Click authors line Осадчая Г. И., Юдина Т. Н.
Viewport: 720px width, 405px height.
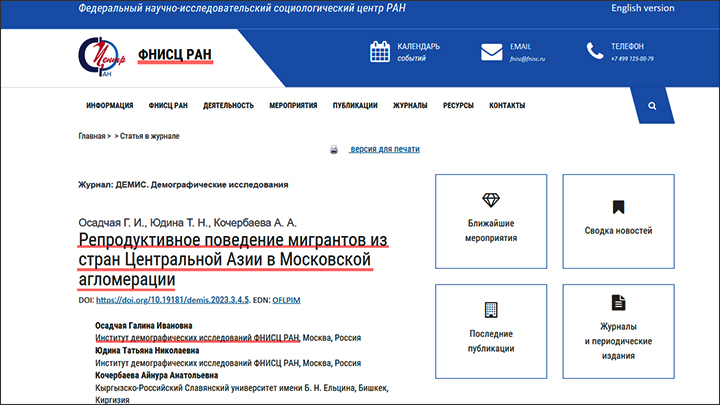click(x=187, y=223)
